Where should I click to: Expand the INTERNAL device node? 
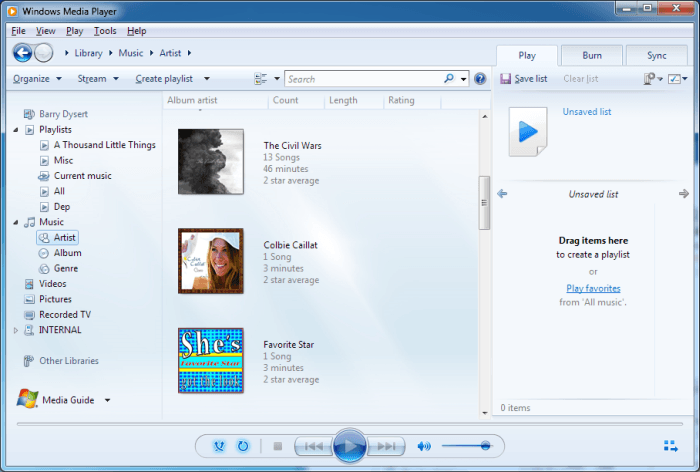coord(16,330)
